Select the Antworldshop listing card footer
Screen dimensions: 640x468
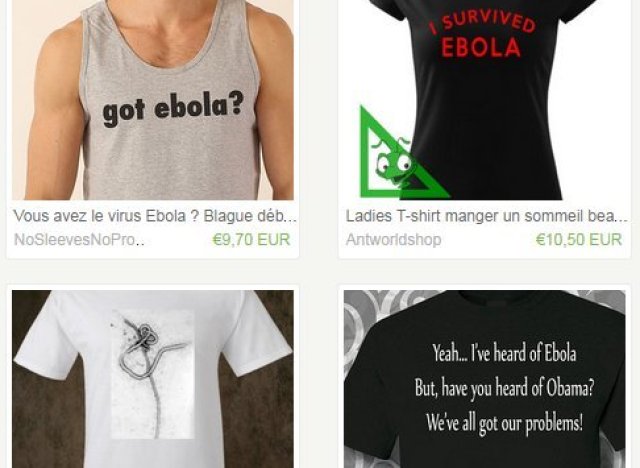pos(484,229)
